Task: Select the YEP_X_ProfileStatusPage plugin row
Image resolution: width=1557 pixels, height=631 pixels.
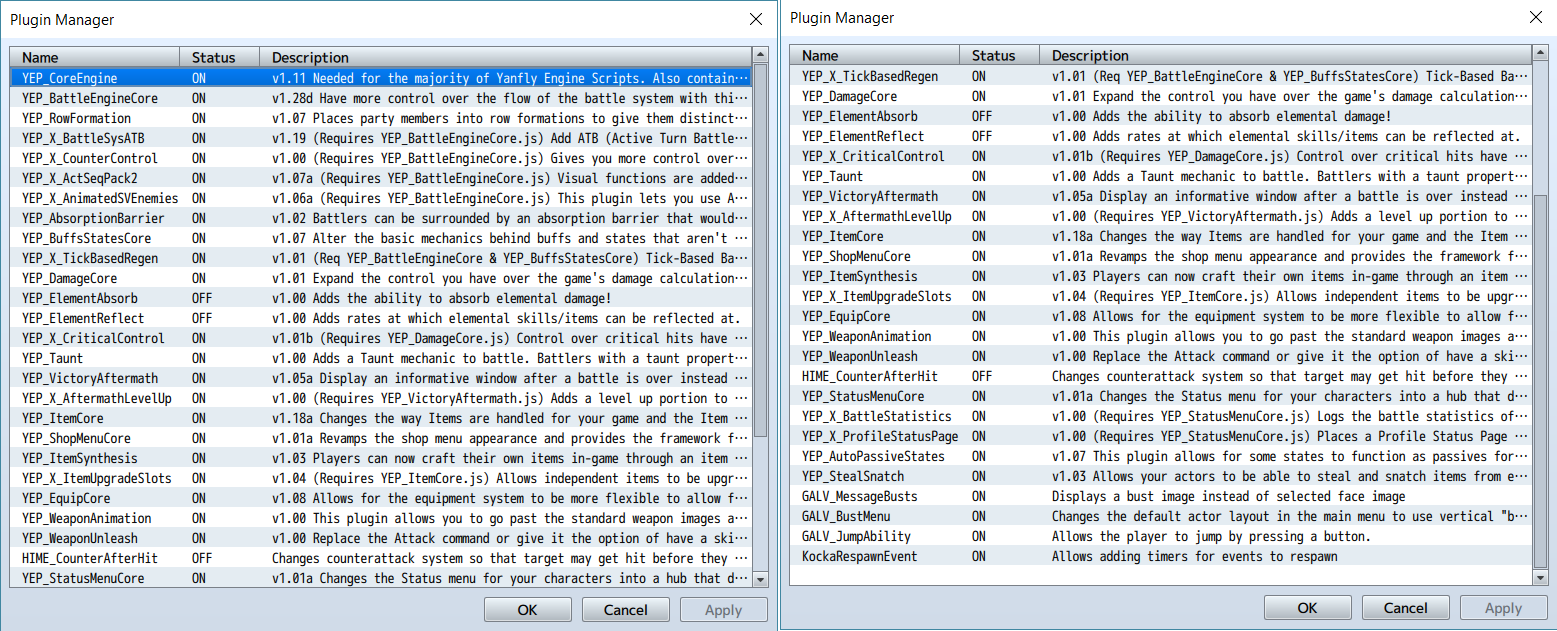Action: click(x=1161, y=436)
